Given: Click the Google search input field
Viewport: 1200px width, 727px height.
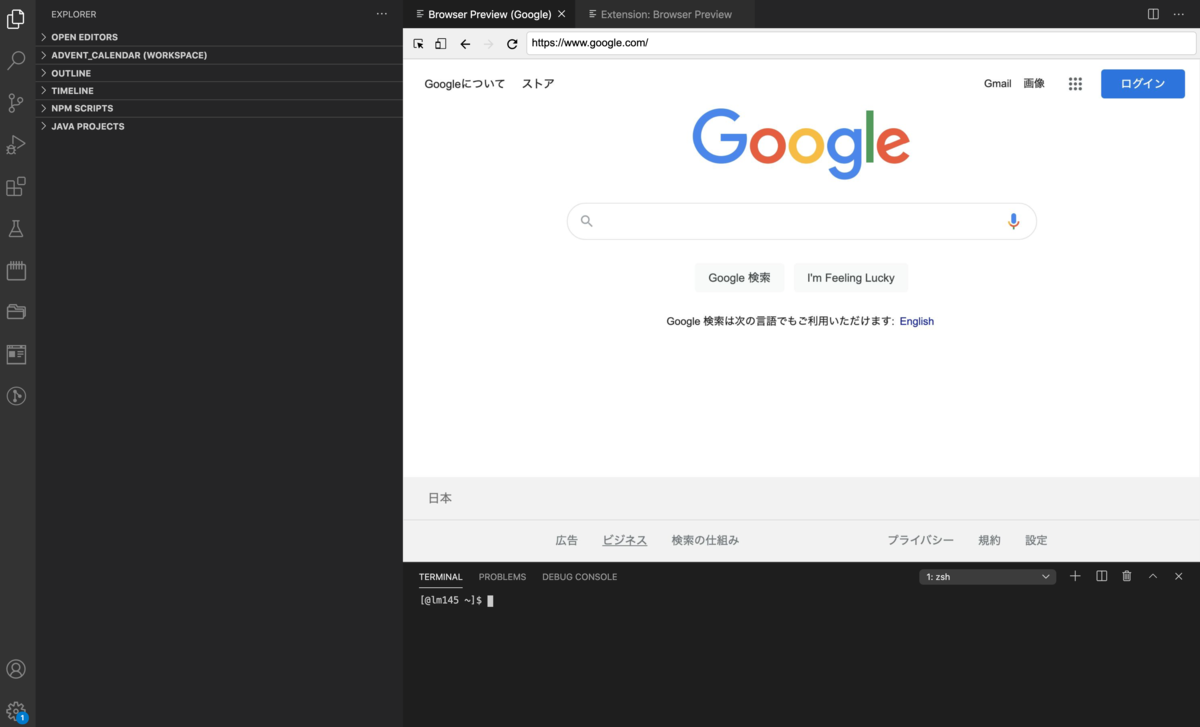Looking at the screenshot, I should pyautogui.click(x=801, y=221).
